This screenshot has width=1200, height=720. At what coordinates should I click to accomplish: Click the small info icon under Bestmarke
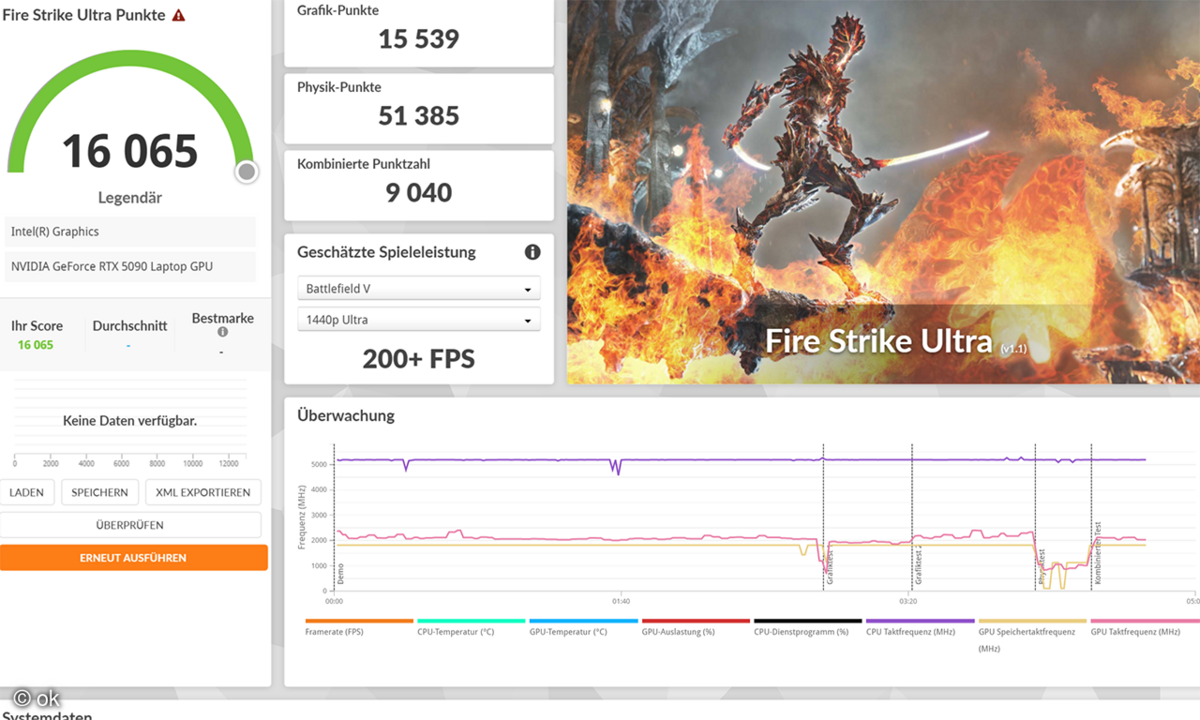tap(222, 332)
